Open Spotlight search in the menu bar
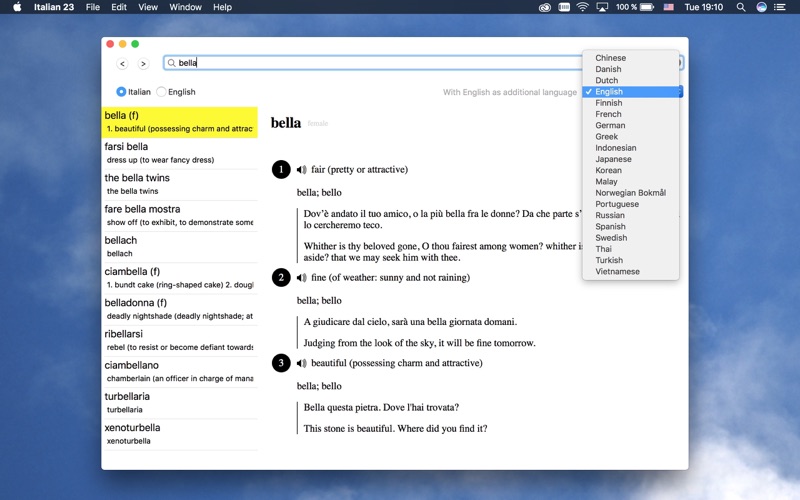 [x=741, y=7]
